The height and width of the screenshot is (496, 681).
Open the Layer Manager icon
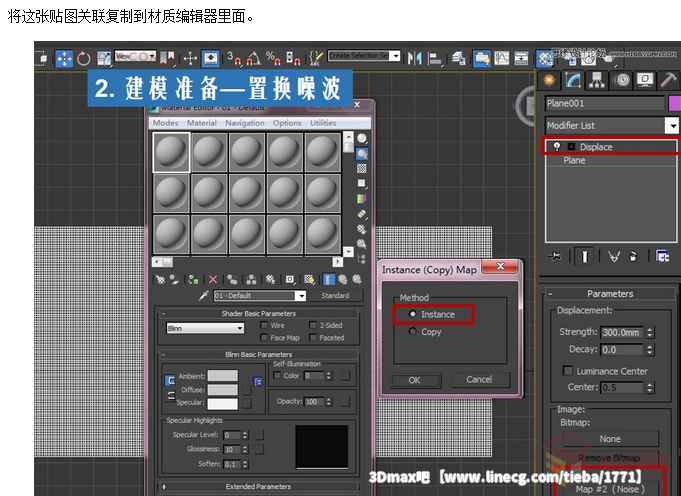pyautogui.click(x=458, y=58)
